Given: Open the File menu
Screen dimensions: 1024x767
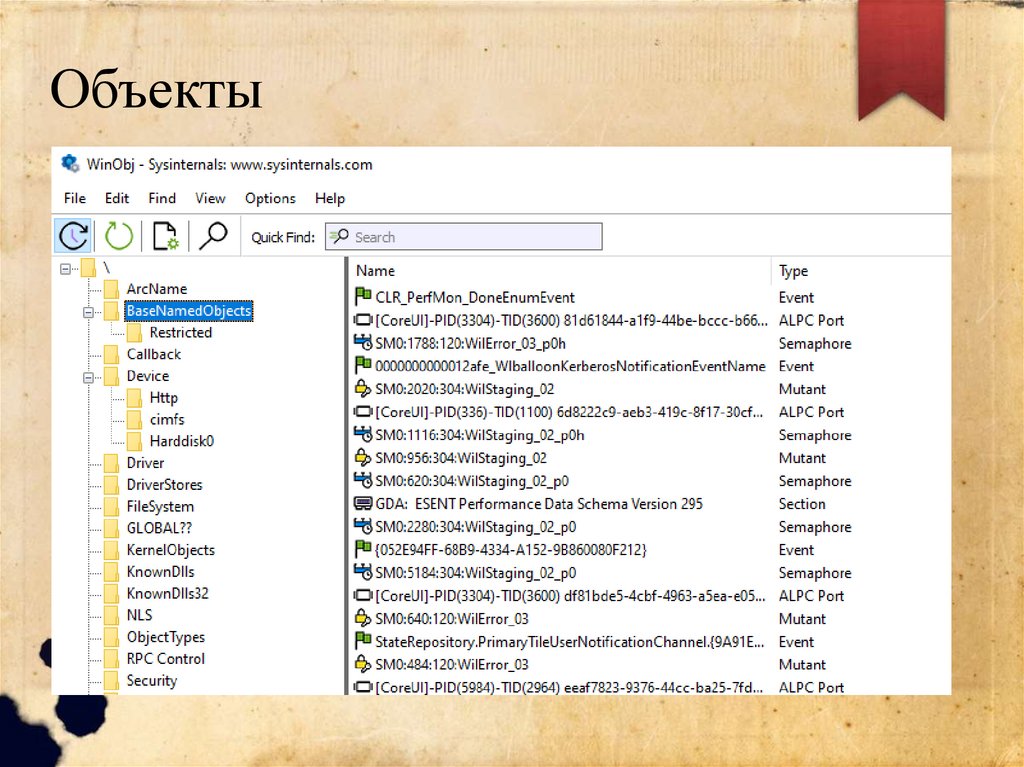Looking at the screenshot, I should [x=75, y=198].
